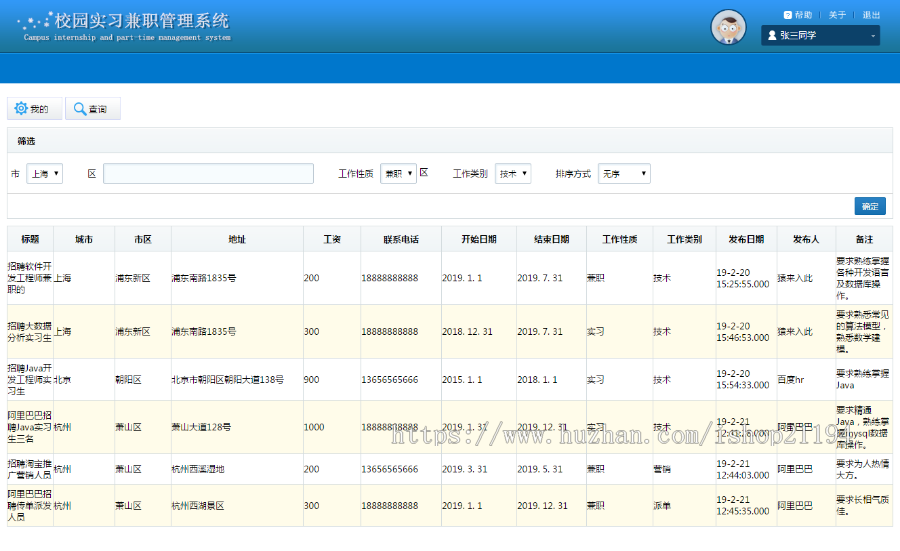900x551 pixels.
Task: Click the 工资 column header
Action: [332, 239]
